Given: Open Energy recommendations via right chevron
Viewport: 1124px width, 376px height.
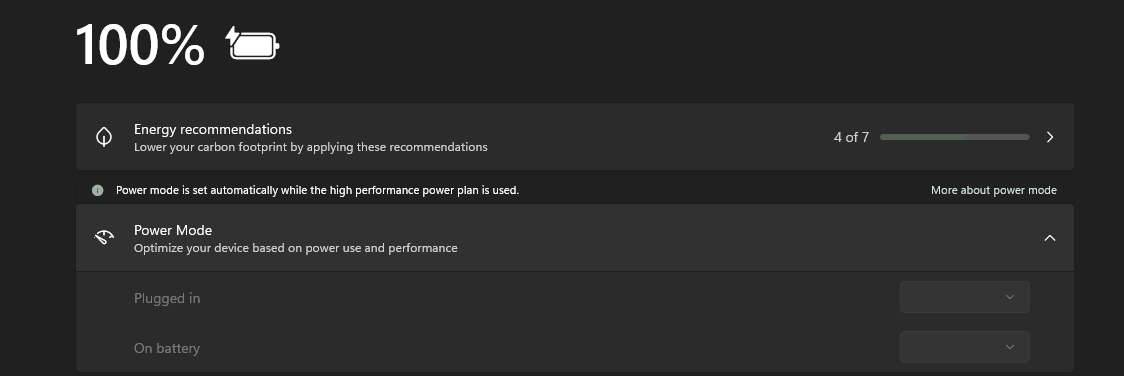Looking at the screenshot, I should point(1049,137).
